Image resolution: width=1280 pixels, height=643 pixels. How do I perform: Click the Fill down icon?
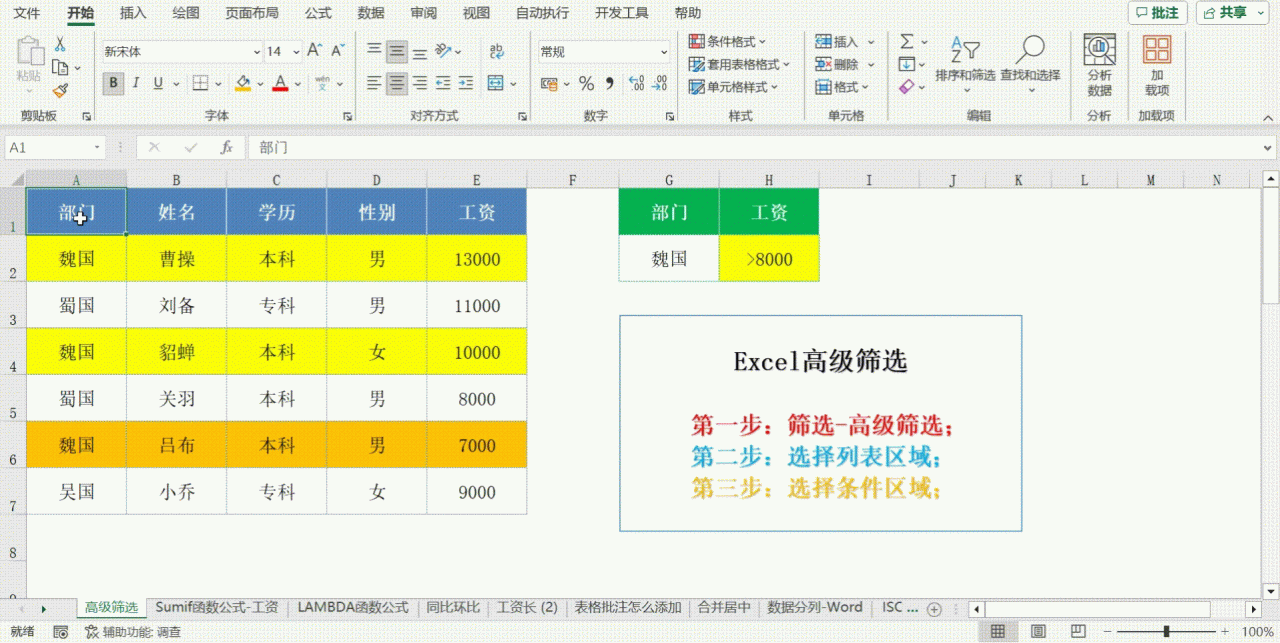(x=907, y=64)
